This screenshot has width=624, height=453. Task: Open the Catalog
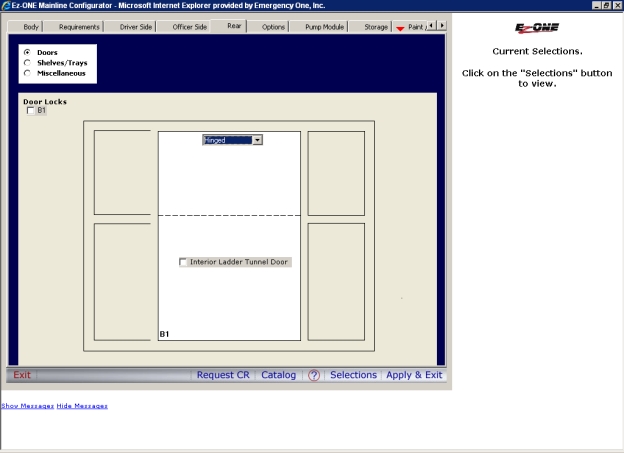pyautogui.click(x=279, y=375)
